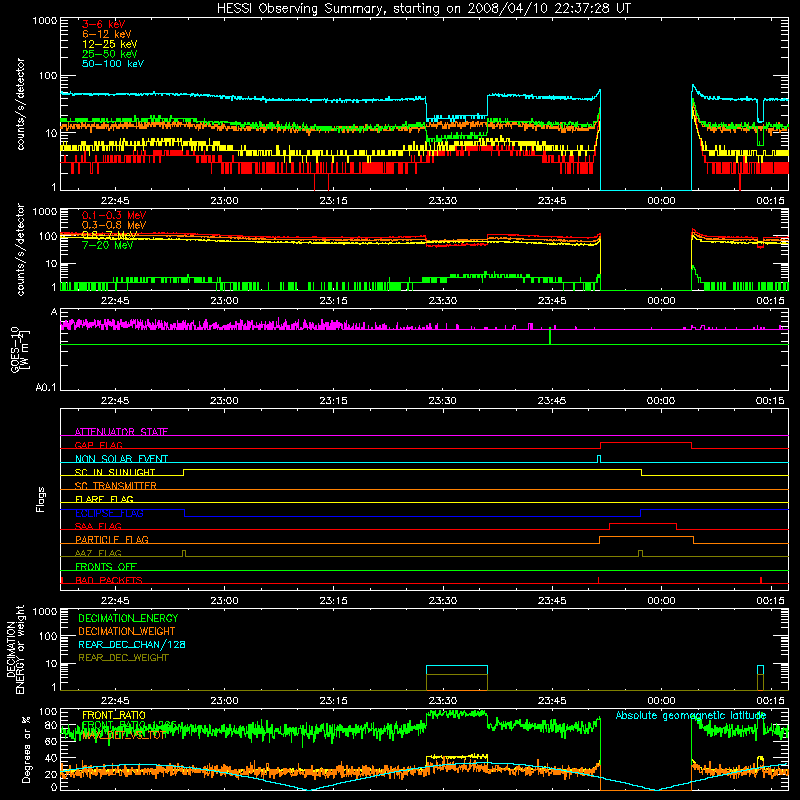
Task: Select the GAP_FLAG label
Action: click(x=98, y=445)
